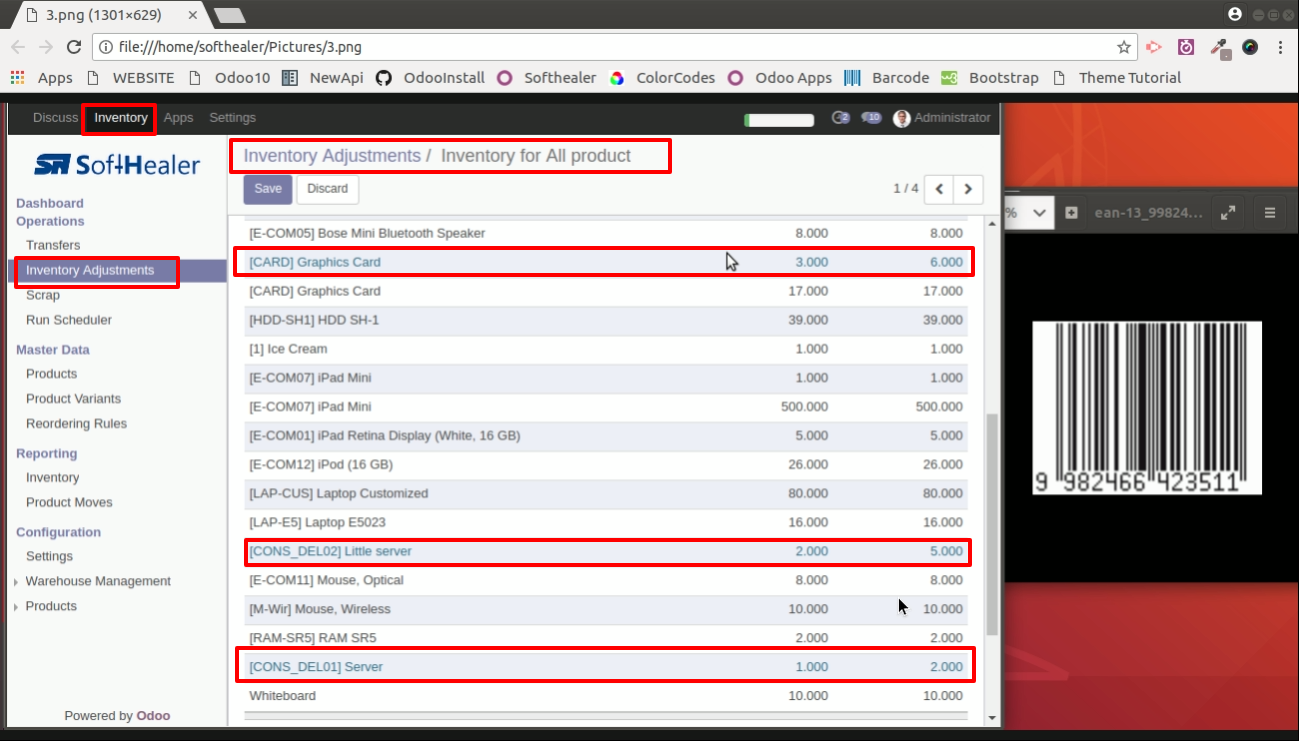Select the [CONS_DEL01] Server row
This screenshot has height=741, width=1299.
point(606,667)
